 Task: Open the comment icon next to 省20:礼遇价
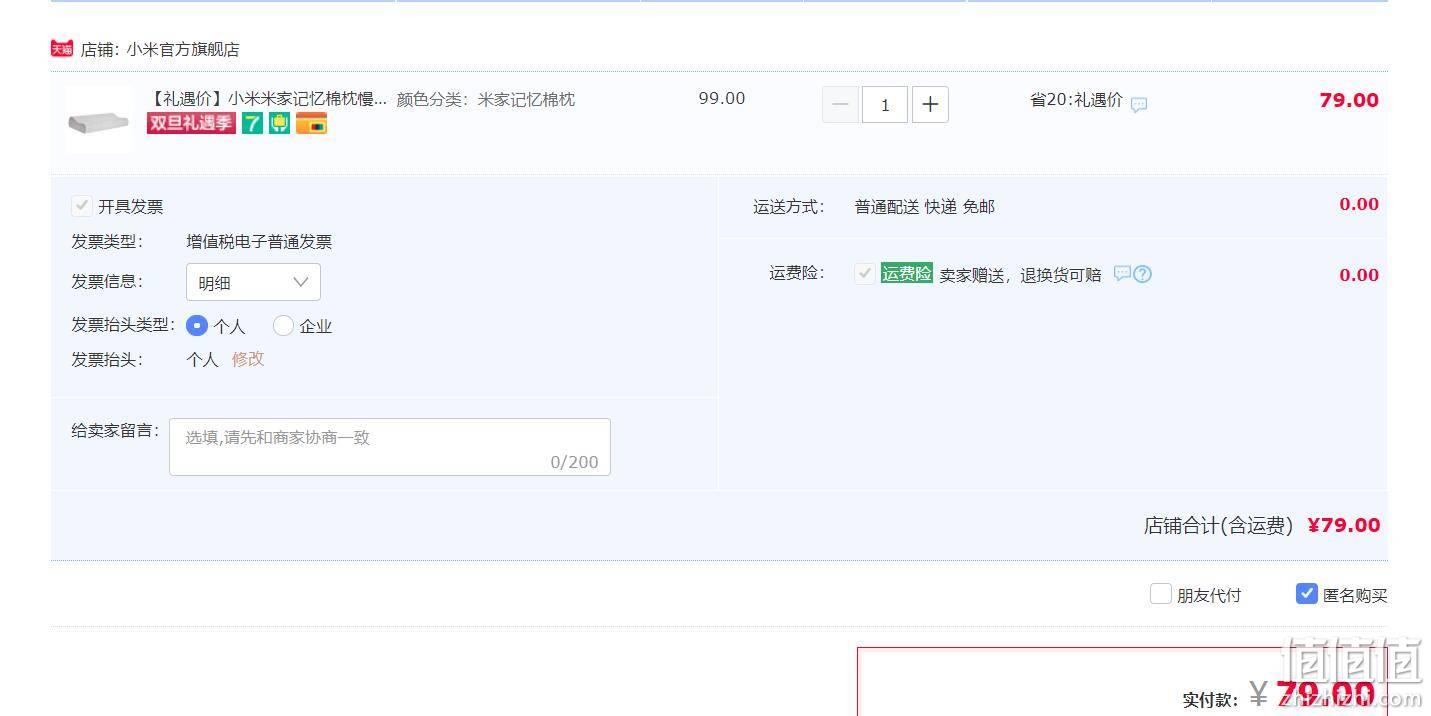coord(1139,104)
